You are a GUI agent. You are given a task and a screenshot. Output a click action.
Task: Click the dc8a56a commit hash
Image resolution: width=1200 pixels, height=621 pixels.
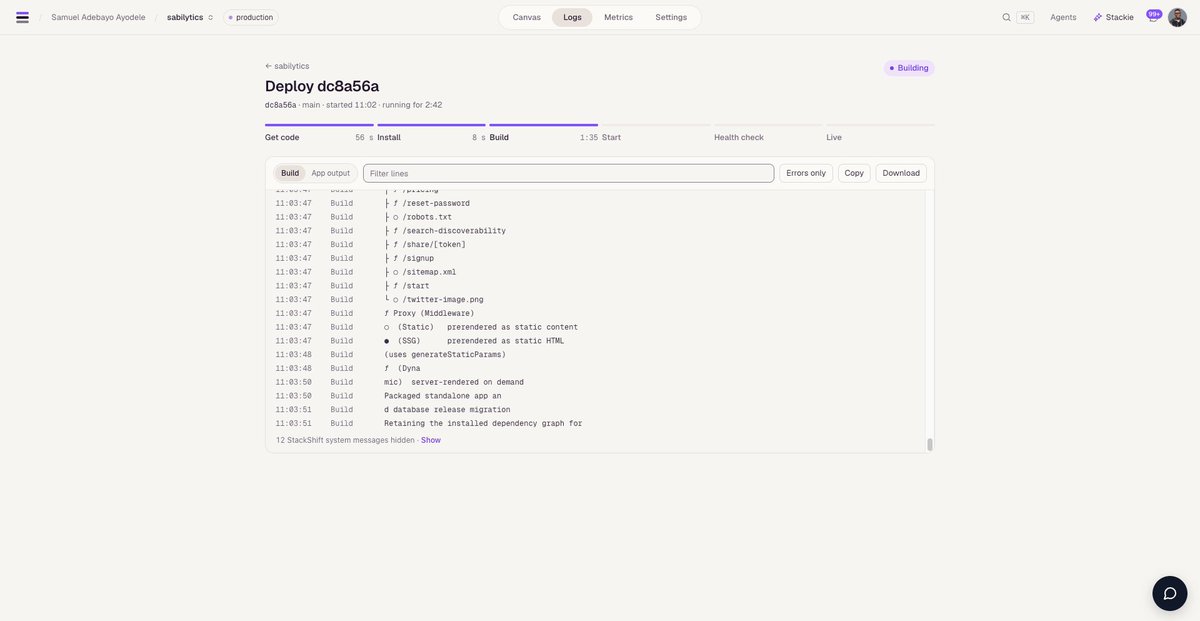click(280, 105)
